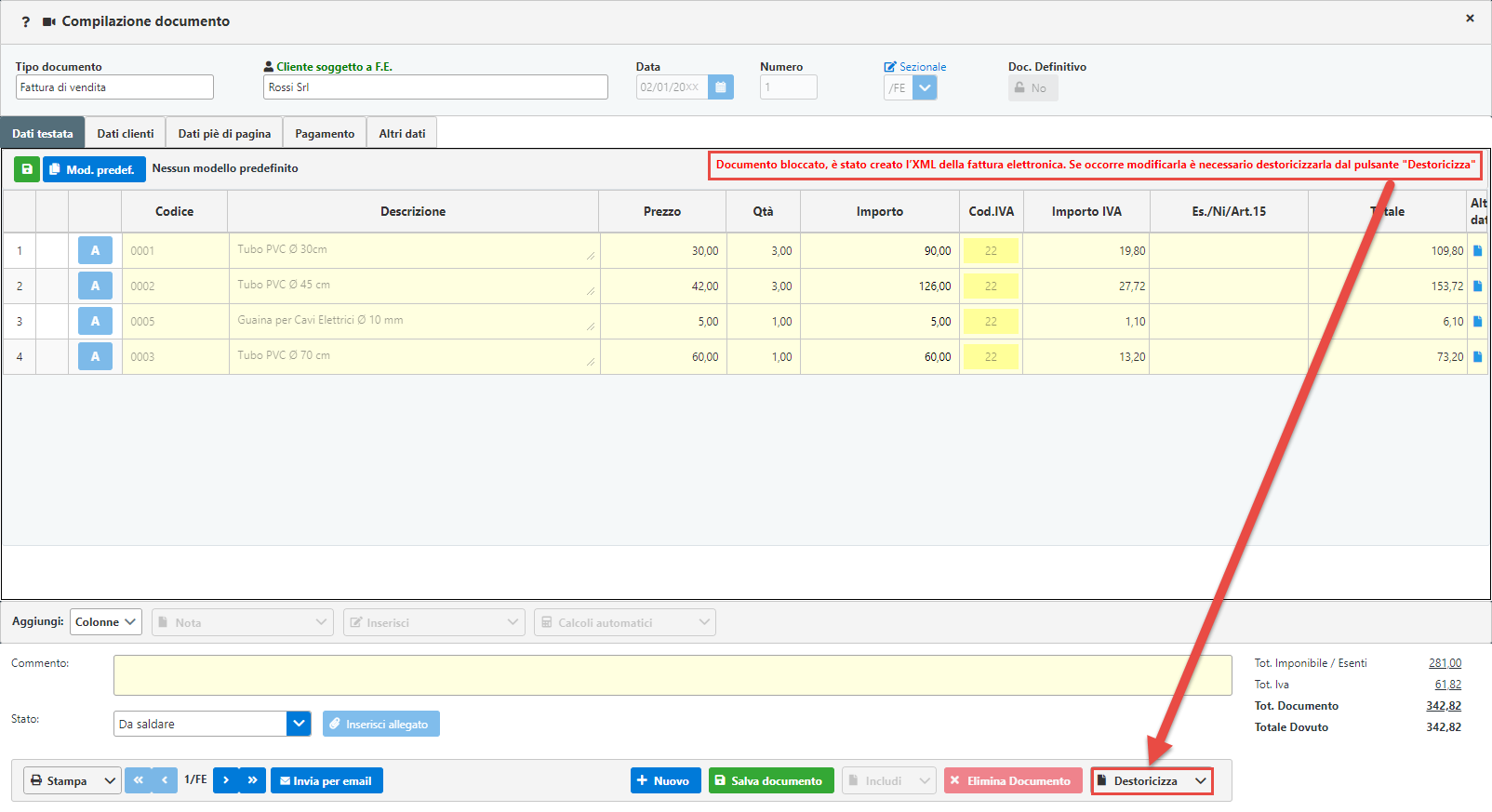
Task: Click the Descrizione column header
Action: pos(413,211)
